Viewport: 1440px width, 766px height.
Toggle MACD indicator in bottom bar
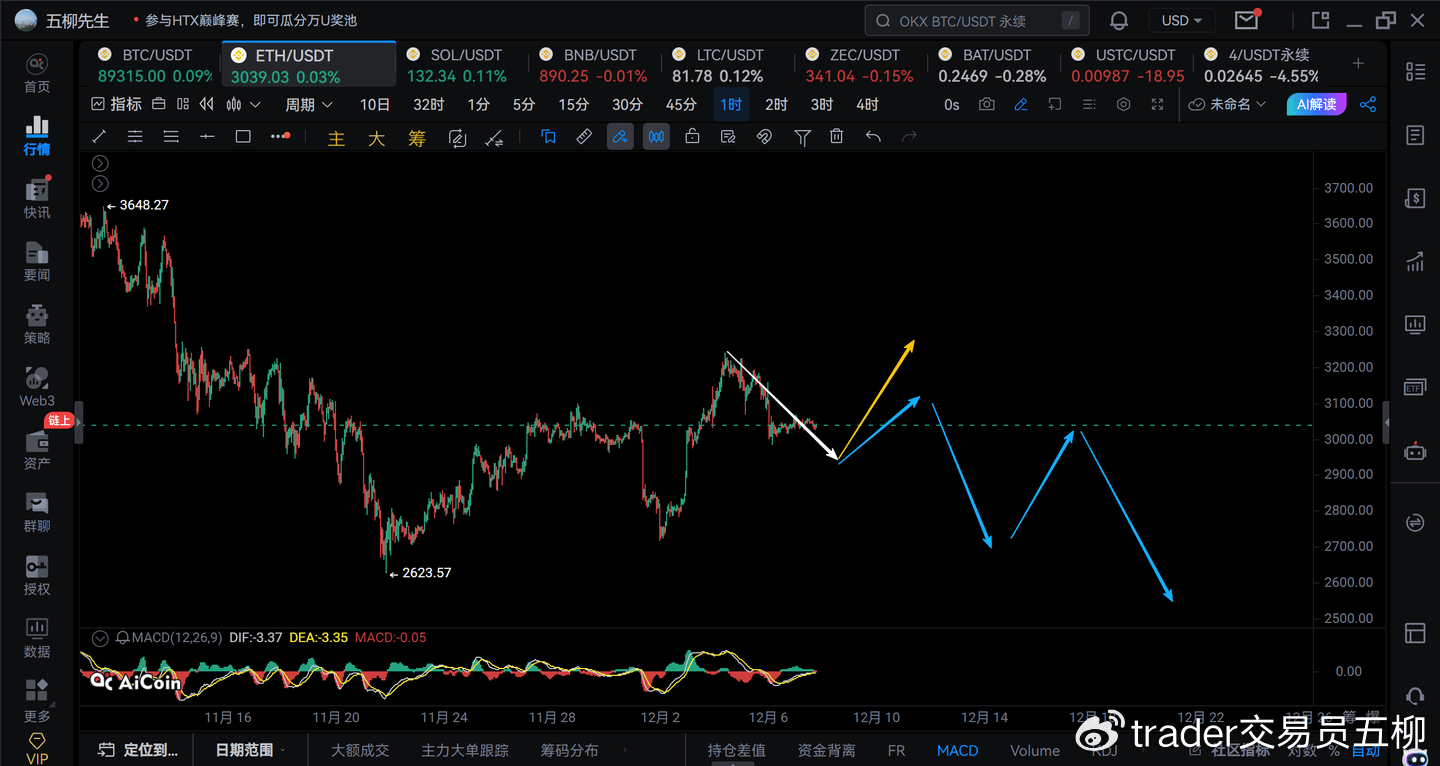click(x=957, y=750)
